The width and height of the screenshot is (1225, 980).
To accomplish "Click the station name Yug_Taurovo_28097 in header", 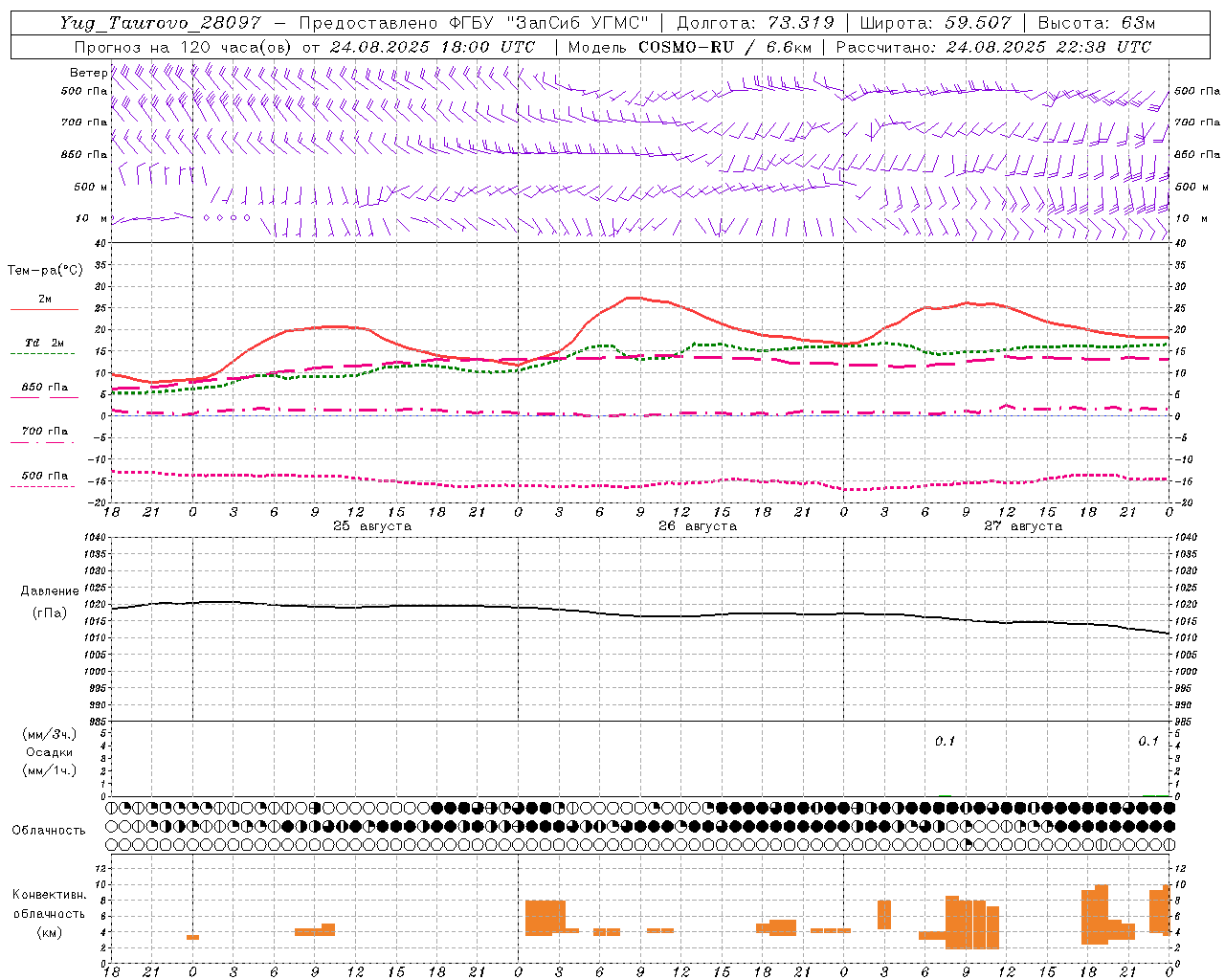I will click(x=161, y=23).
